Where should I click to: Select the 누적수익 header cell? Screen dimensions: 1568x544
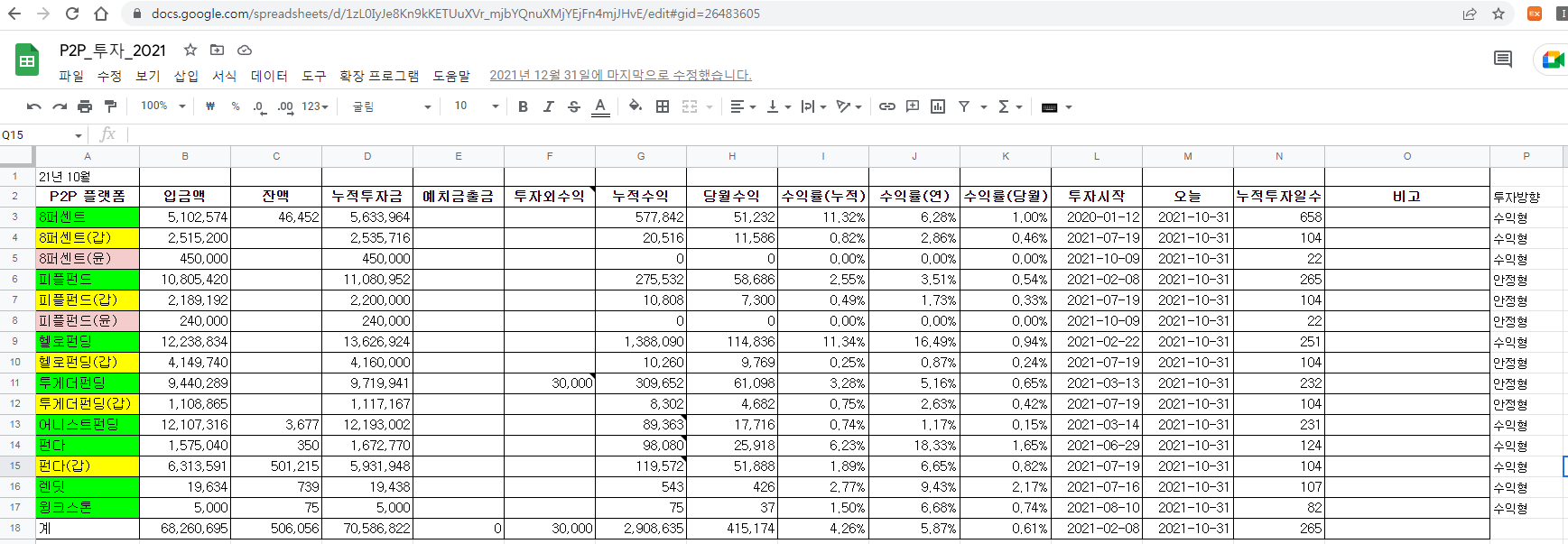(641, 196)
